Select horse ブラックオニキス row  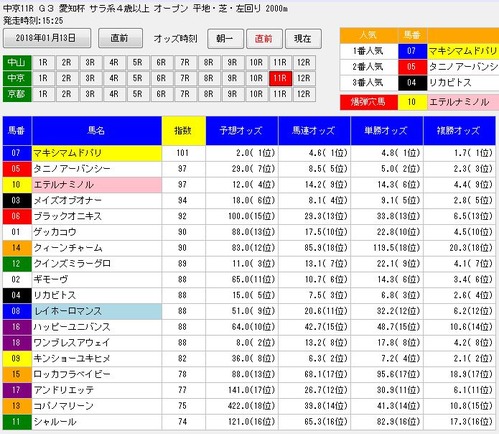click(249, 216)
